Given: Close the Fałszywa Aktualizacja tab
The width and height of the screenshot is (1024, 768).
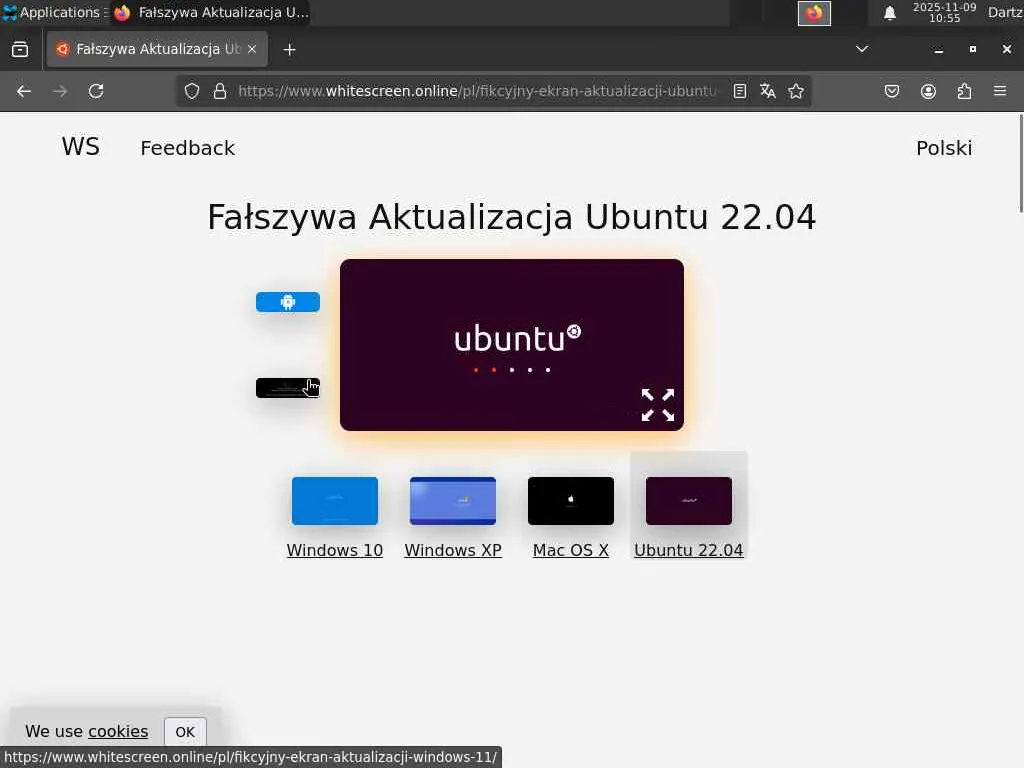Looking at the screenshot, I should (252, 49).
